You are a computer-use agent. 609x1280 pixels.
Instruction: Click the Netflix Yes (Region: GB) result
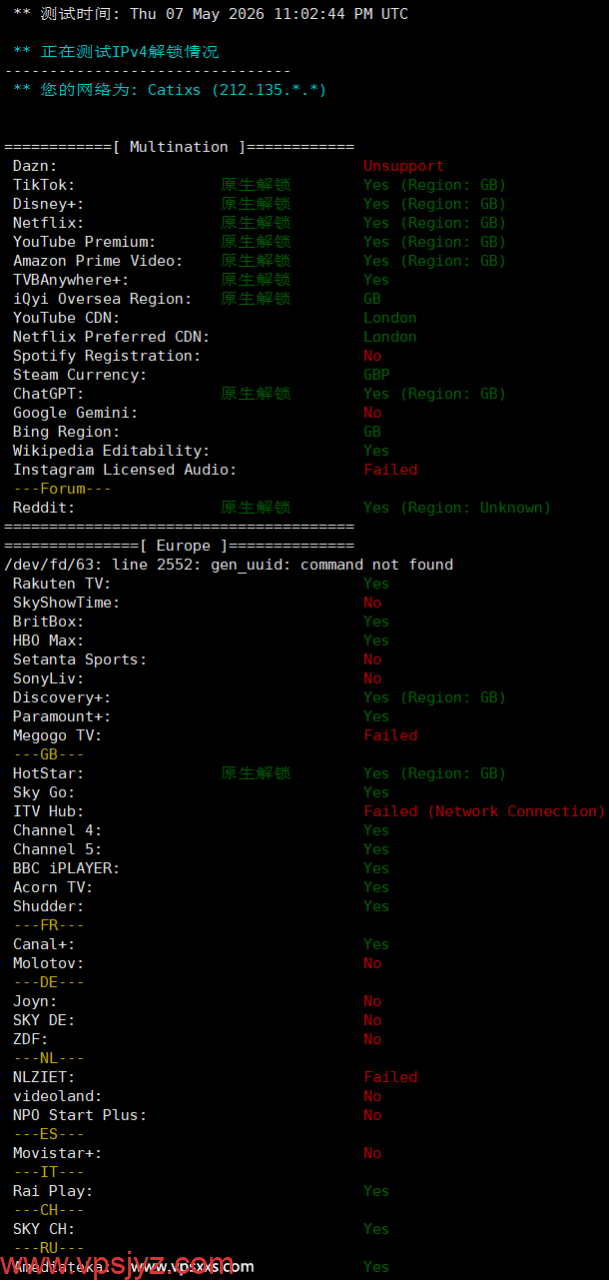(435, 223)
